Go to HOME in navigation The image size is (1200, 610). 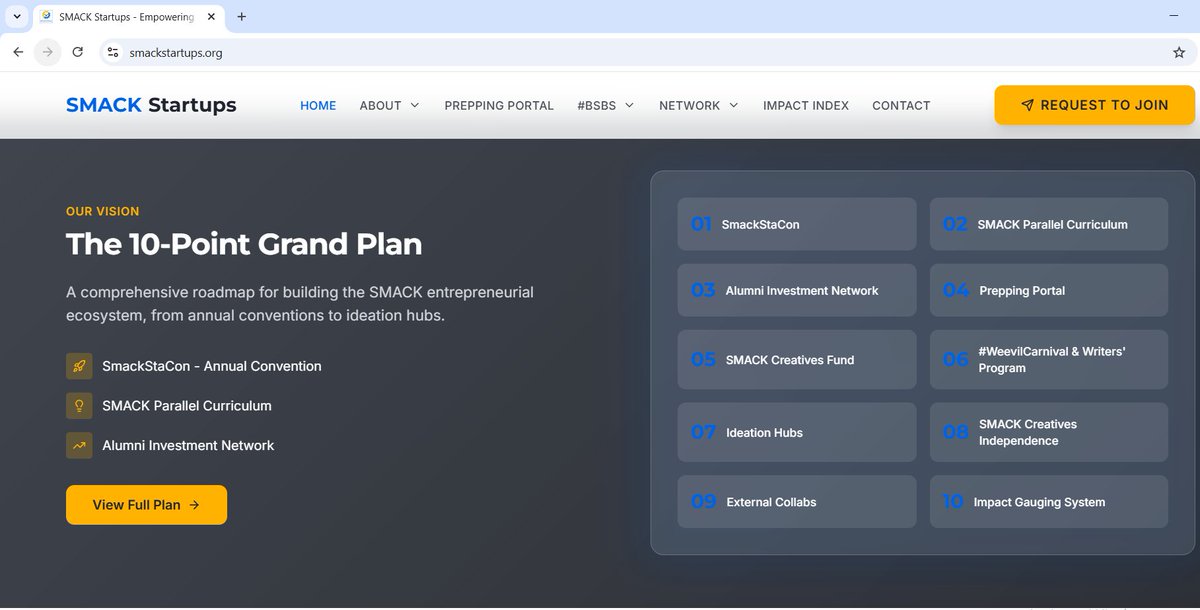click(318, 105)
